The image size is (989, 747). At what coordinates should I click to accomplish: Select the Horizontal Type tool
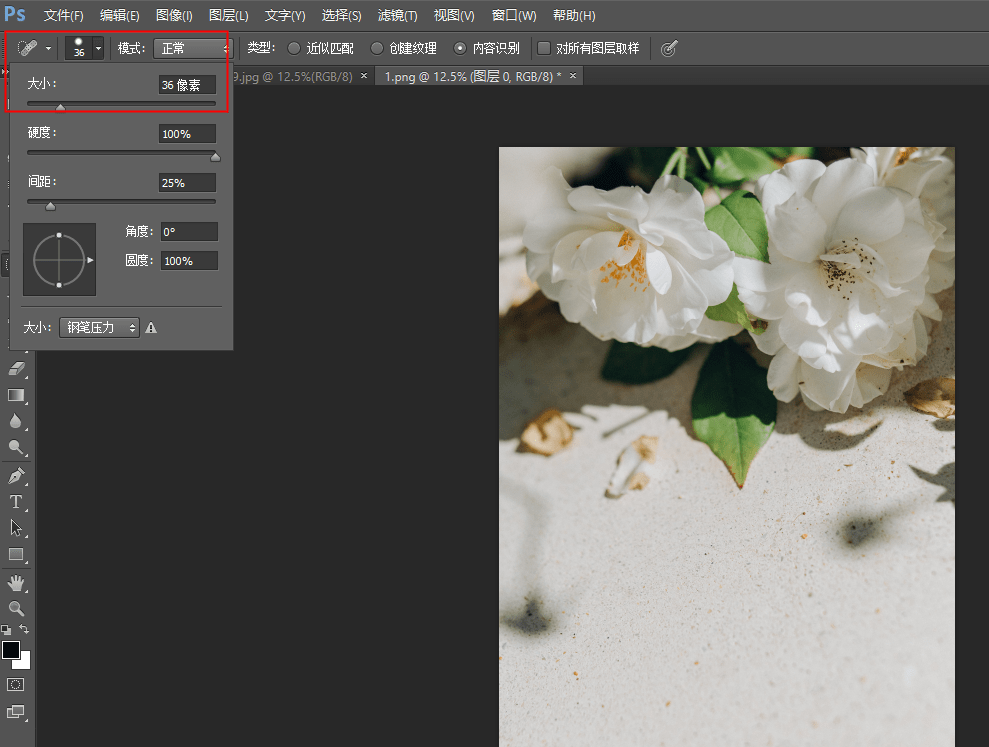tap(16, 501)
